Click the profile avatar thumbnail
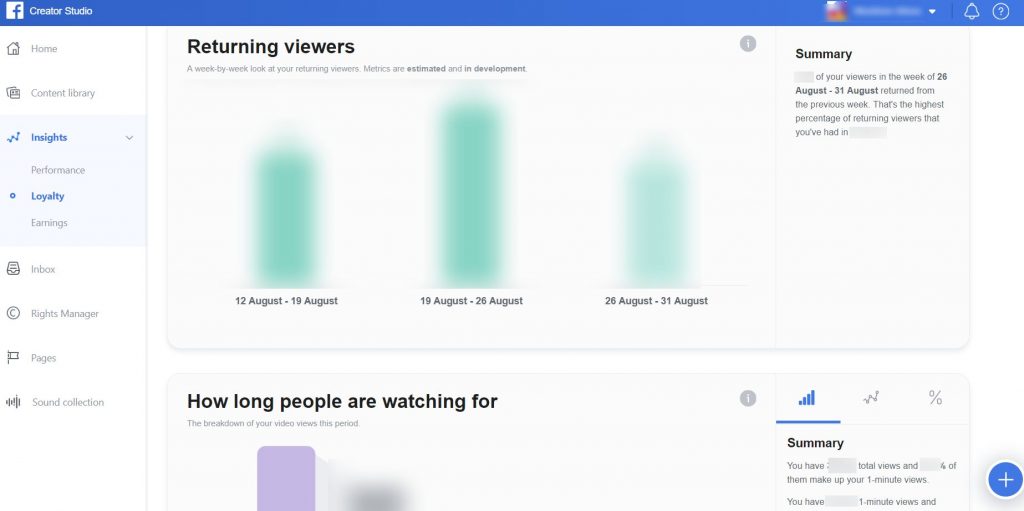The height and width of the screenshot is (511, 1024). point(837,11)
